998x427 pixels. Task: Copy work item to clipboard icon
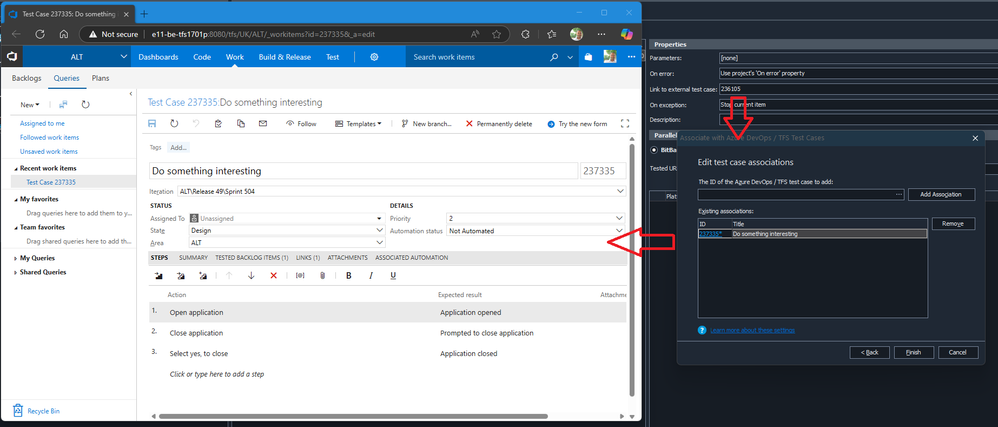(x=218, y=123)
